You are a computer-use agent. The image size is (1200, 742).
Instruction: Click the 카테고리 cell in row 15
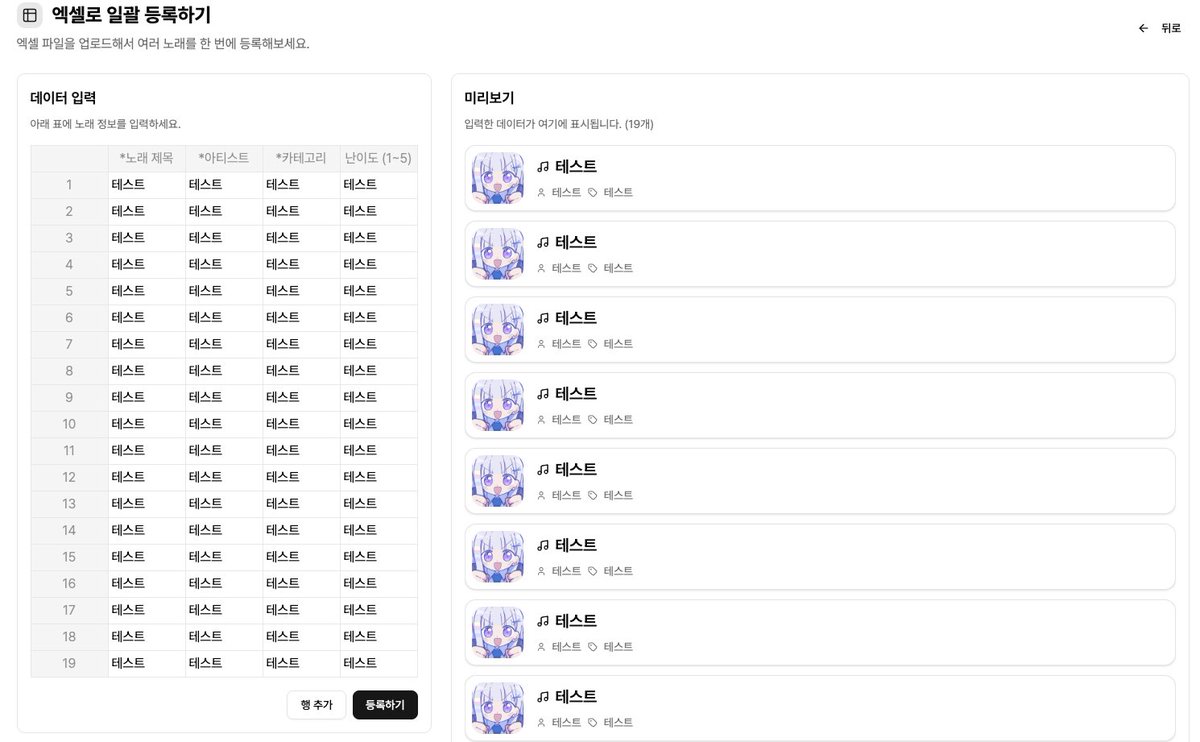click(302, 557)
